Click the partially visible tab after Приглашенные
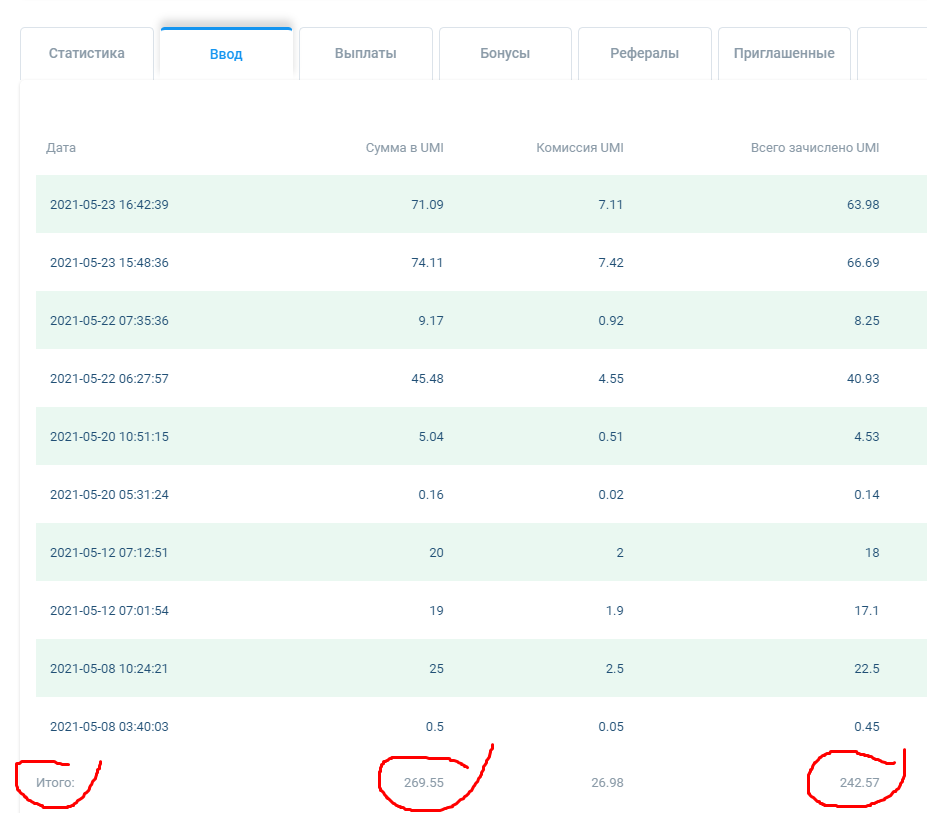Viewport: 927px width, 813px height. (x=892, y=53)
